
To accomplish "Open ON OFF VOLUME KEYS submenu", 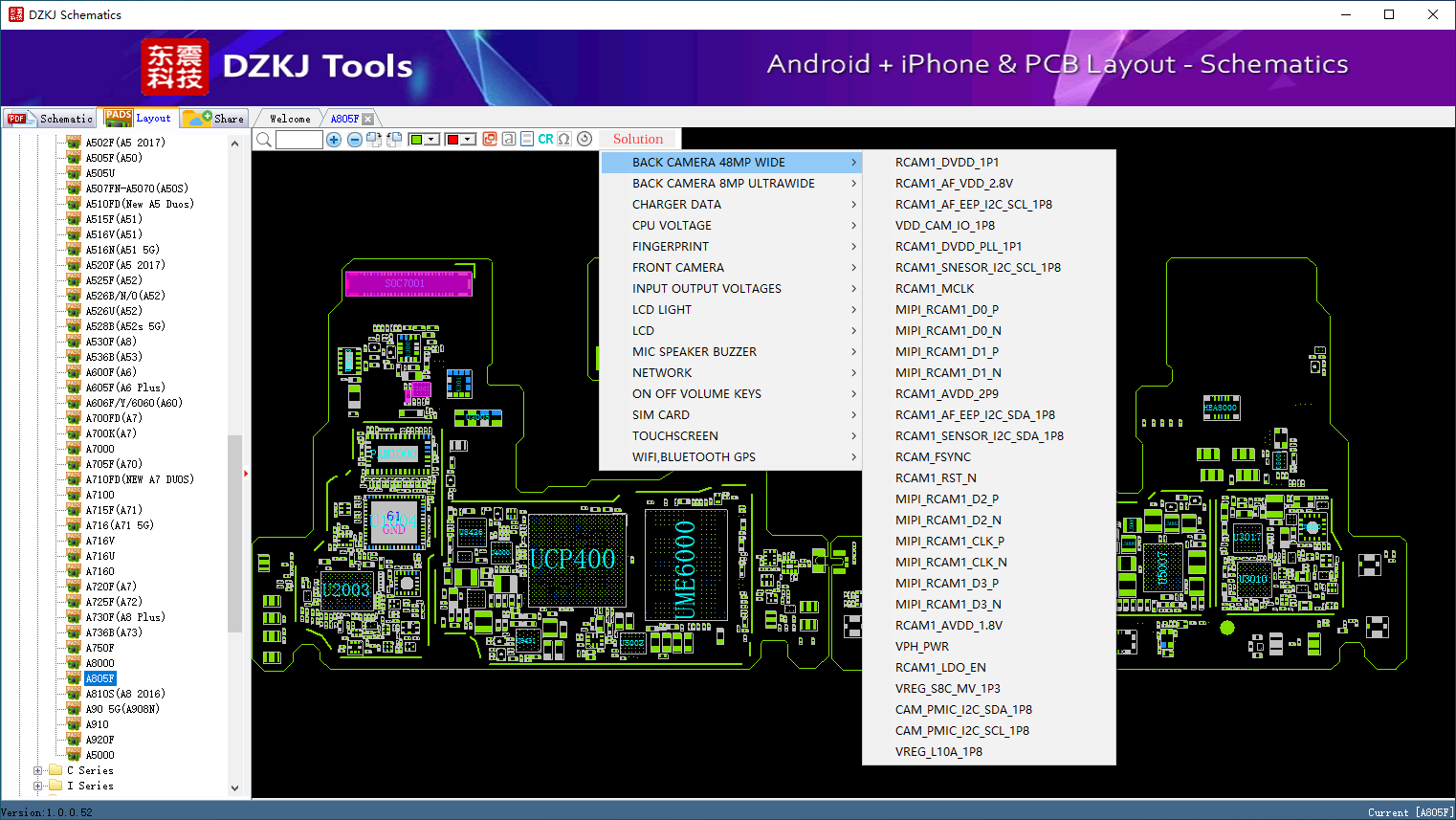I will pos(731,393).
